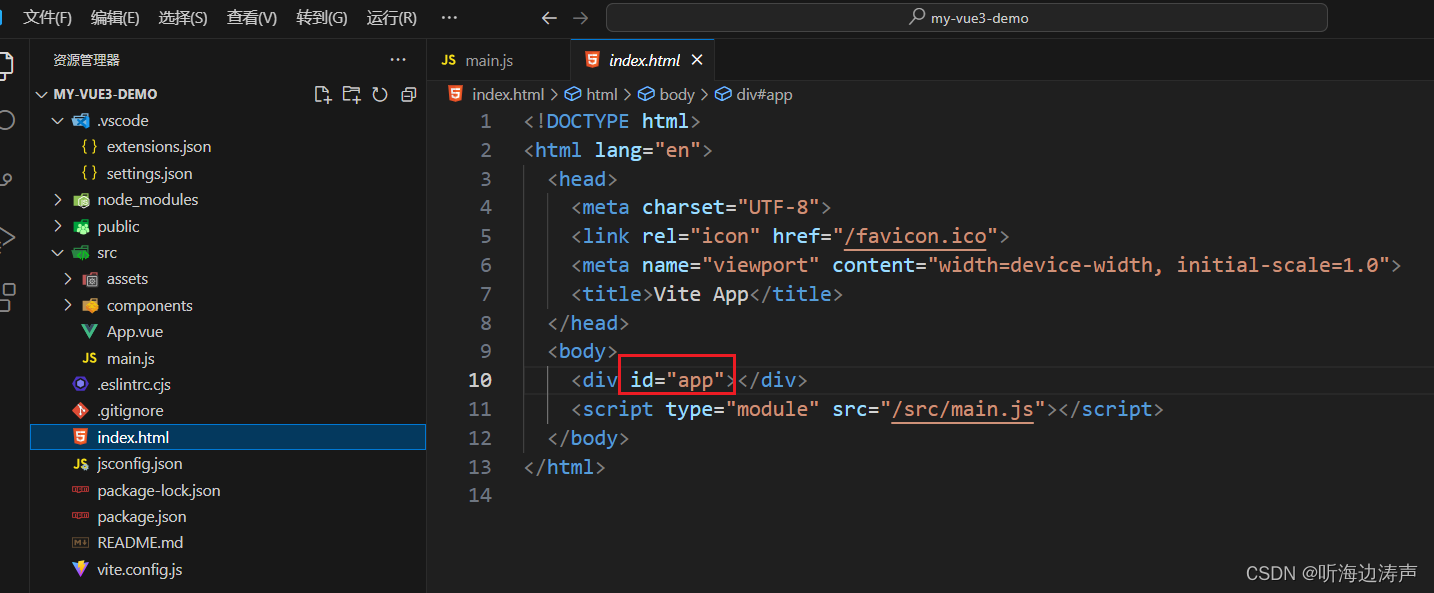The width and height of the screenshot is (1434, 593).
Task: Click the forward navigation arrow
Action: (x=581, y=17)
